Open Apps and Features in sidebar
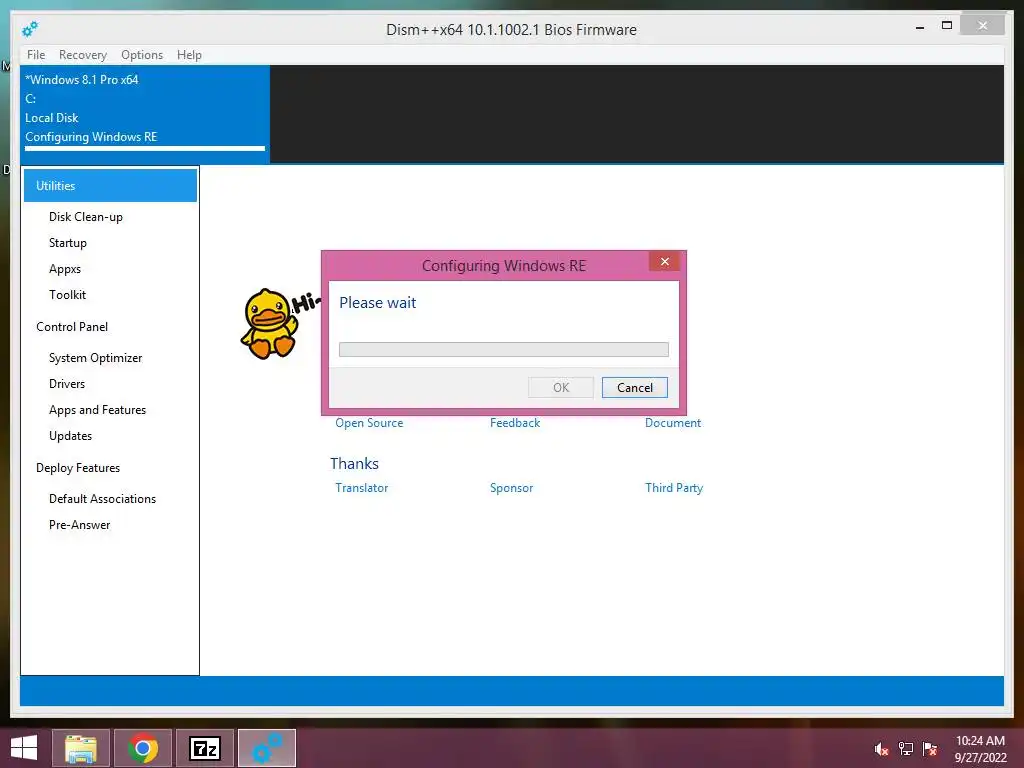This screenshot has width=1024, height=768. tap(97, 410)
